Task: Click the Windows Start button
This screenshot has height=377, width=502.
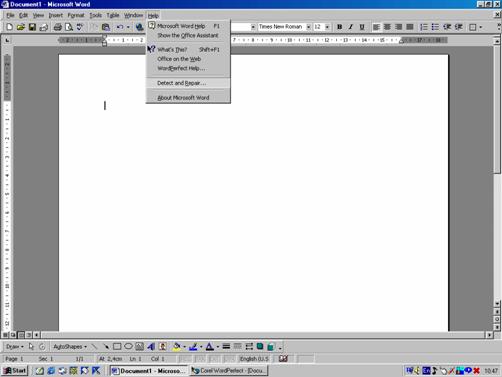Action: point(15,371)
